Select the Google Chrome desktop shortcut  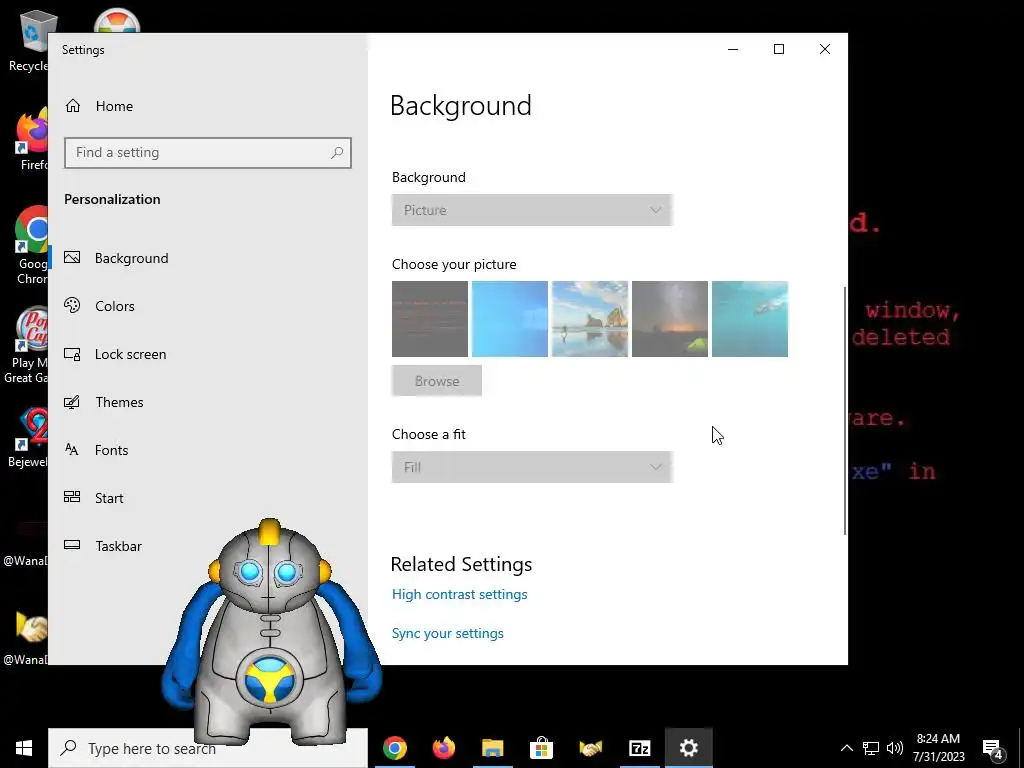point(31,246)
